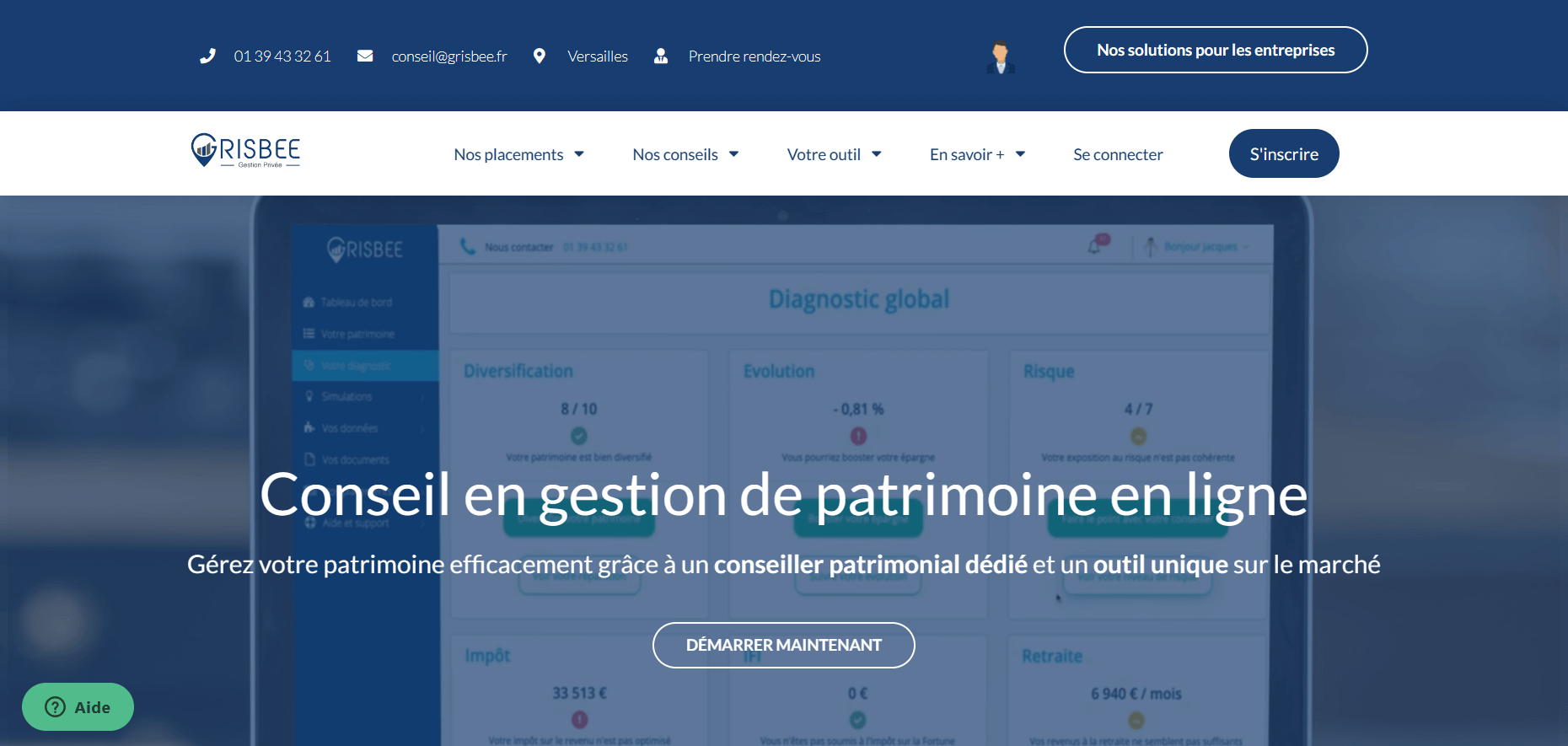Click the businessman avatar icon
Viewport: 1568px width, 746px height.
tap(1001, 56)
